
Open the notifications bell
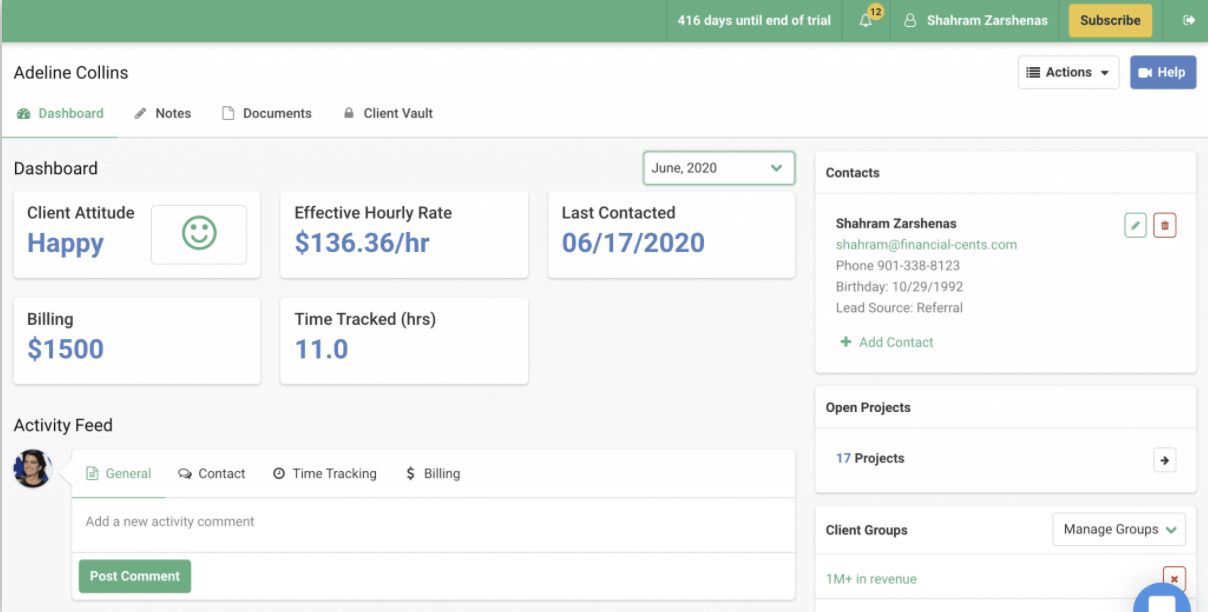(866, 21)
